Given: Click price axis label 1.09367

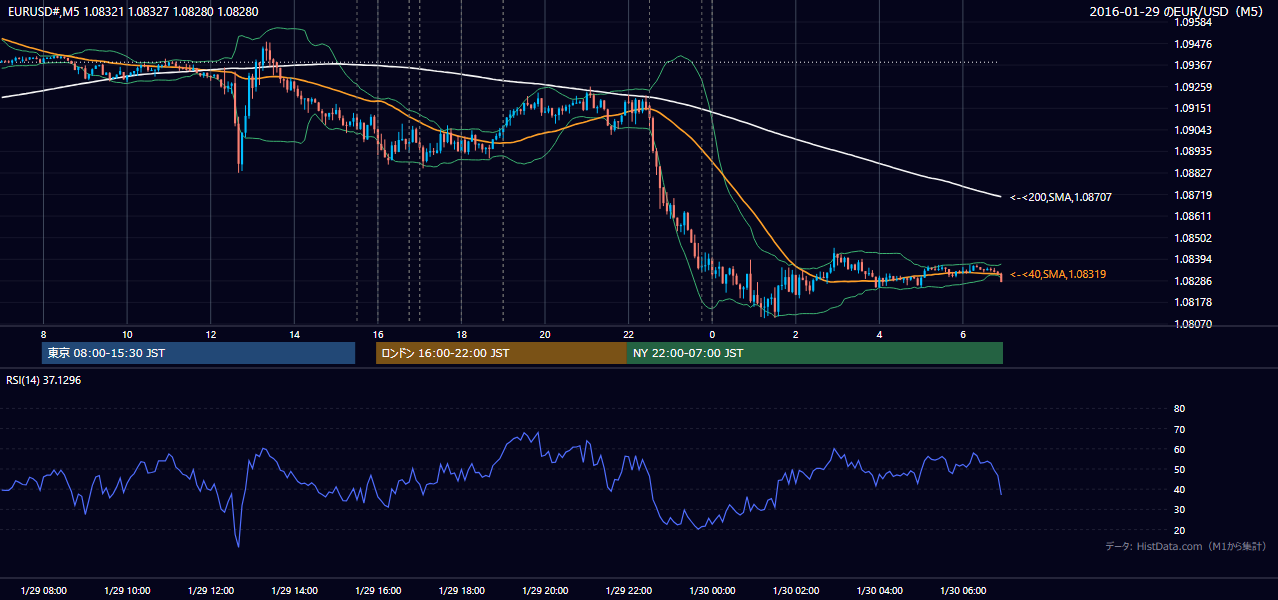Looking at the screenshot, I should (1192, 65).
